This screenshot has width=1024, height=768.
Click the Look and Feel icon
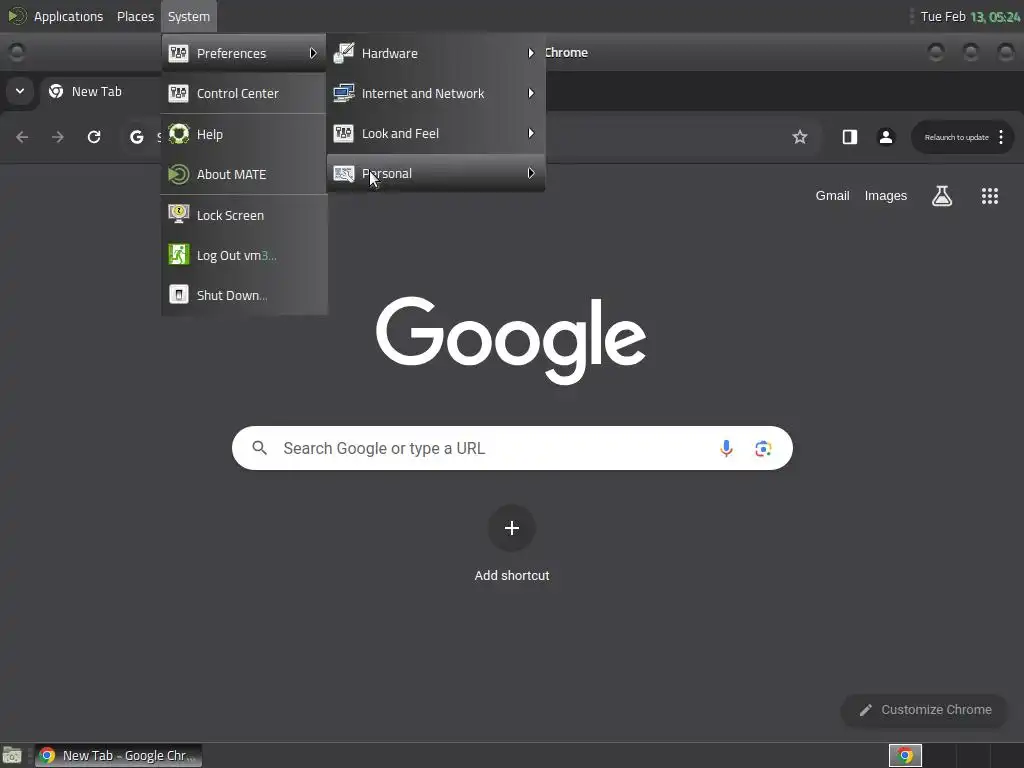point(344,133)
